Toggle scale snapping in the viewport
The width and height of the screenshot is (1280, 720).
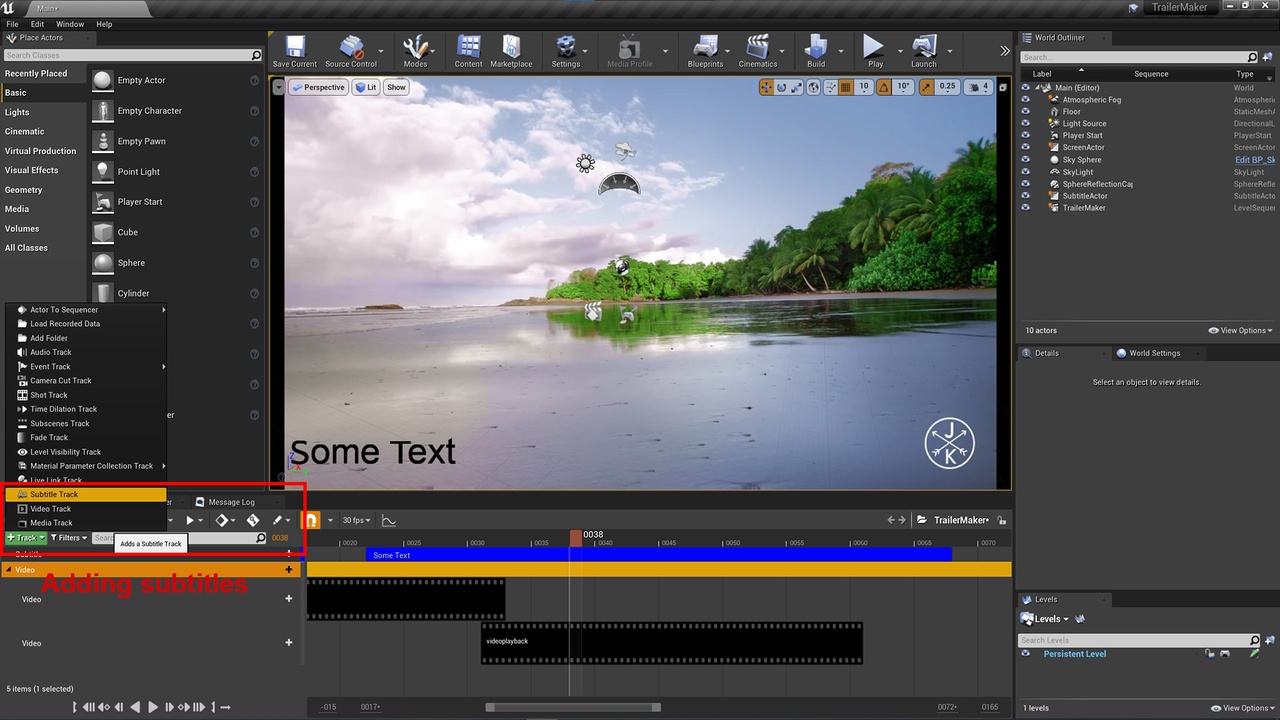tap(927, 87)
